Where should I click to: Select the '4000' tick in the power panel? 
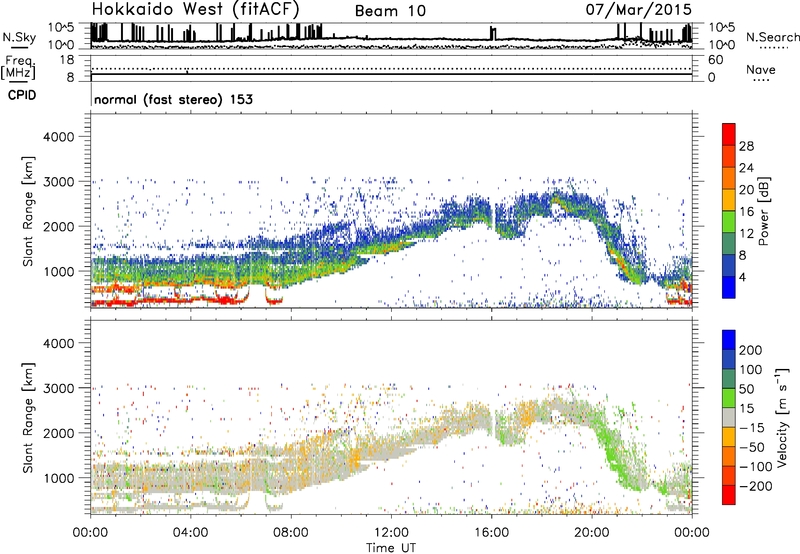tap(58, 137)
